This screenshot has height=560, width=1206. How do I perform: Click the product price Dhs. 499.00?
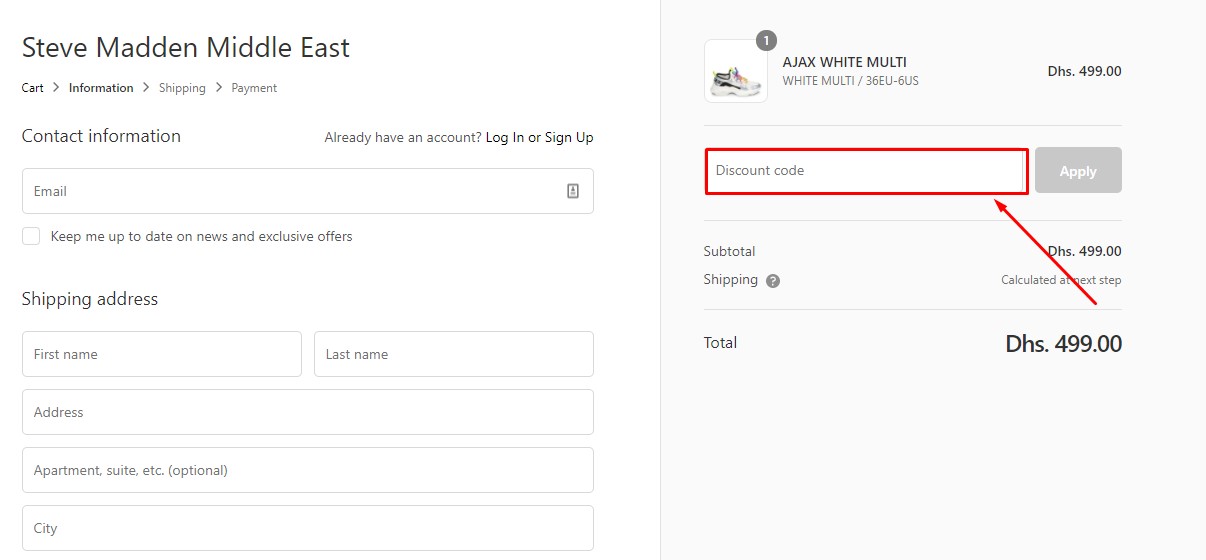pyautogui.click(x=1085, y=71)
